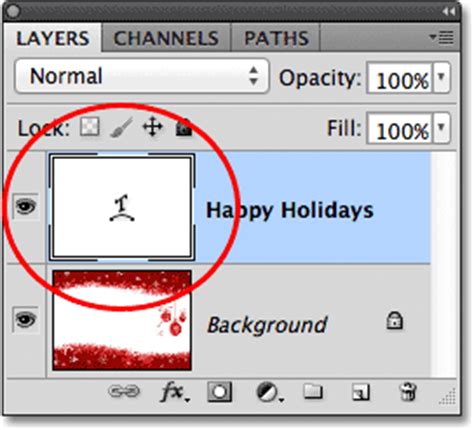
Task: Open the Opacity slider arrow
Action: click(441, 77)
